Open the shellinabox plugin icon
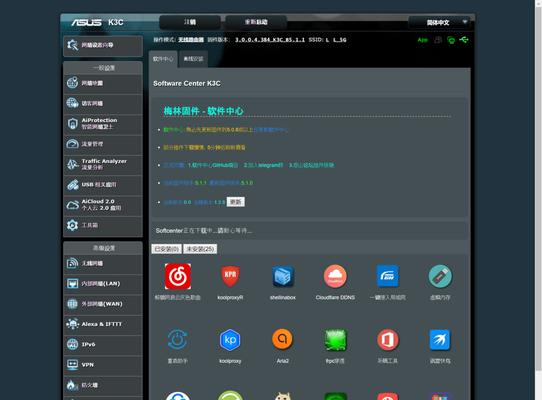Viewport: 542px width, 400px height. tap(283, 276)
